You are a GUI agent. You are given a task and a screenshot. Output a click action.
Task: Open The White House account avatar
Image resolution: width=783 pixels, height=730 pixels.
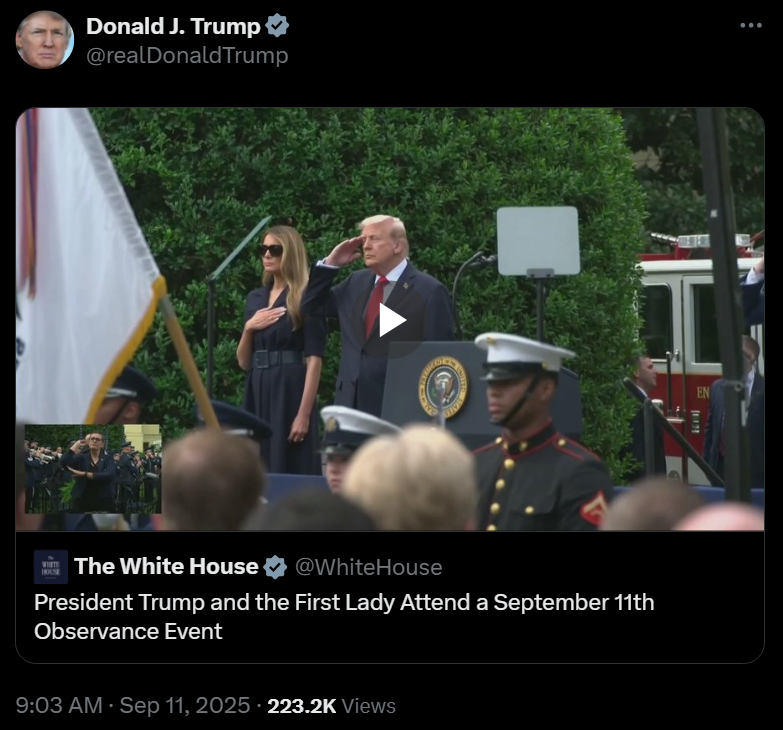(x=51, y=567)
